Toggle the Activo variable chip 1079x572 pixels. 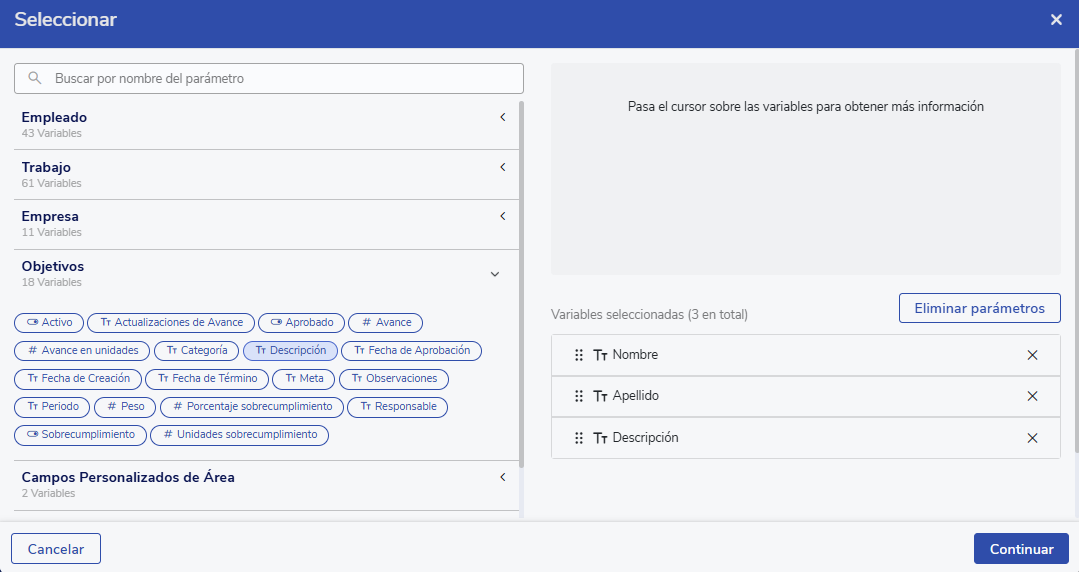[x=49, y=322]
